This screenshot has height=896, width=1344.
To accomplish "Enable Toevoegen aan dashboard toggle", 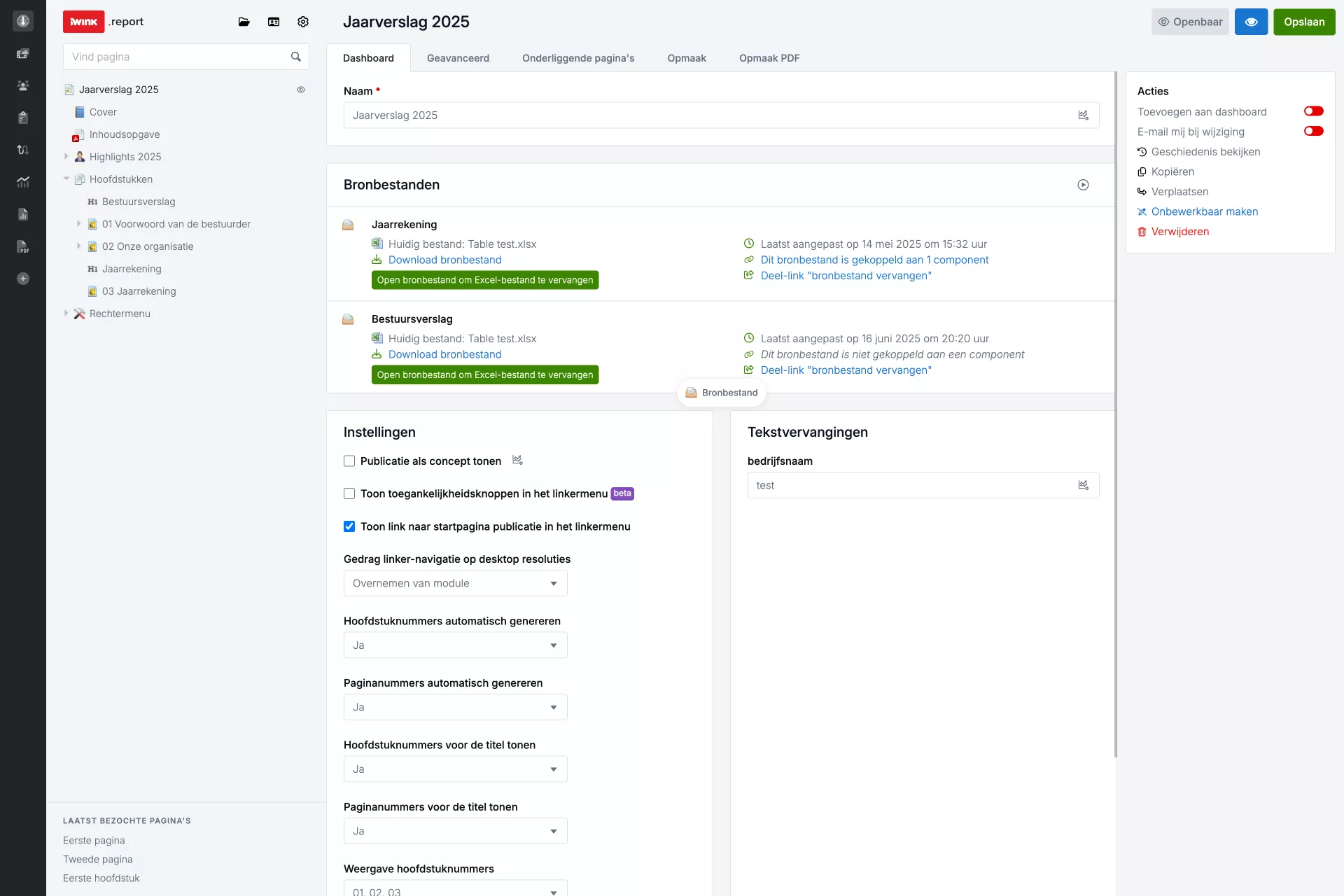I will click(1313, 111).
